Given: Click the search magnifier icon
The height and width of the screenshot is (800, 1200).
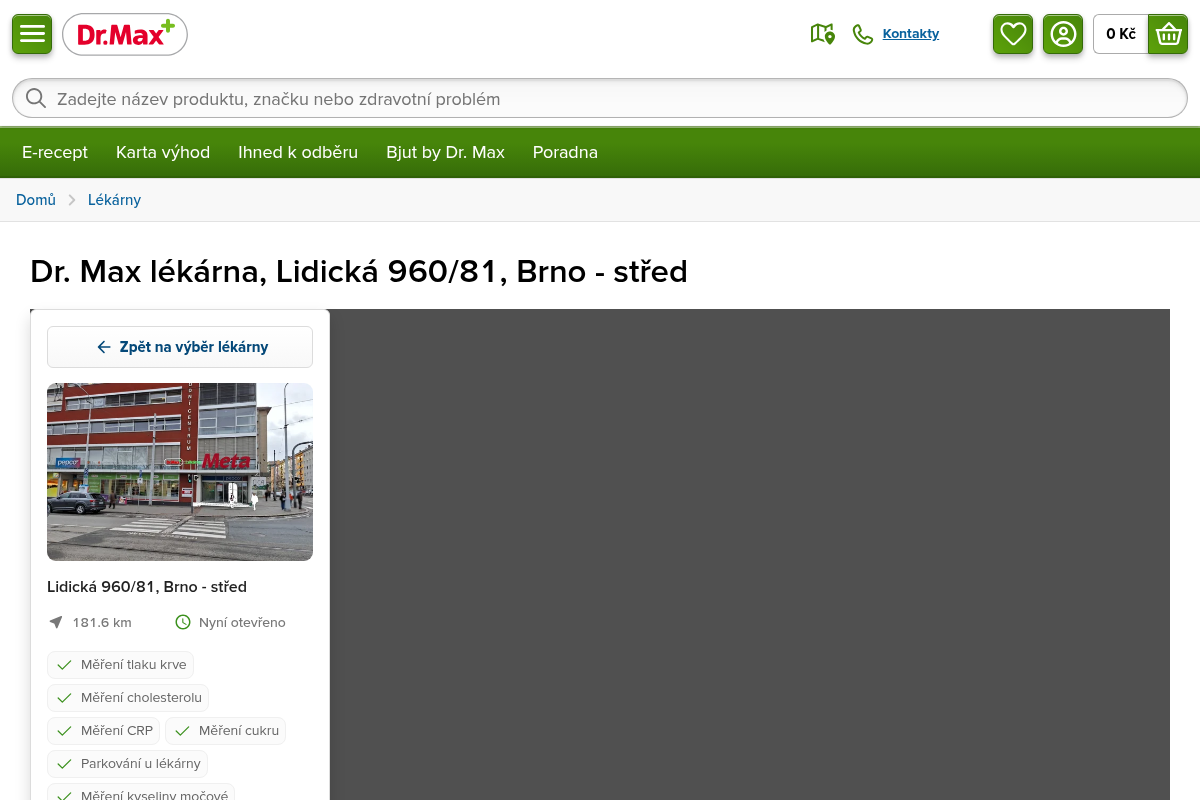Looking at the screenshot, I should 36,98.
